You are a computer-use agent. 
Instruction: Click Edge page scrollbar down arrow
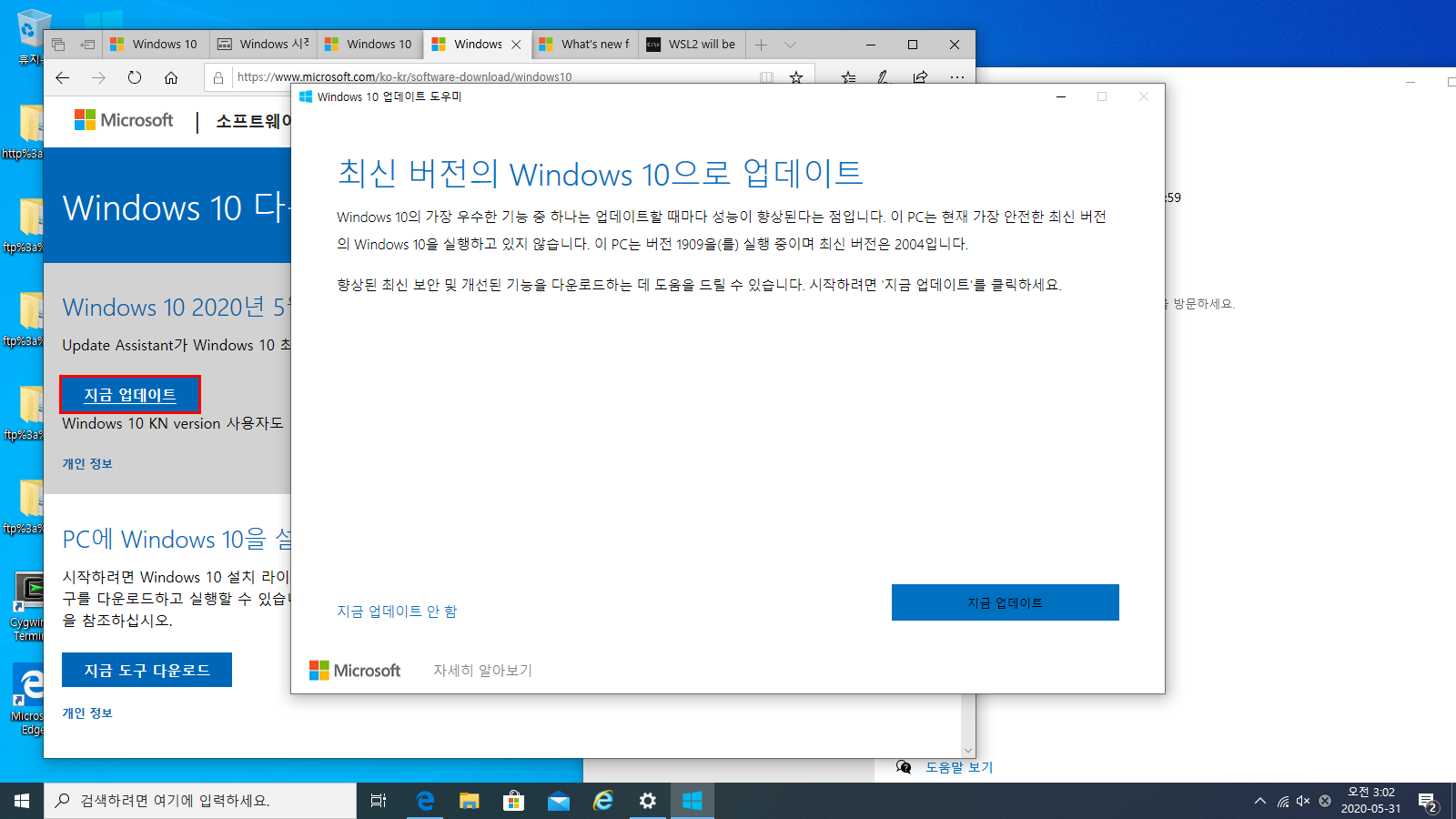pos(968,751)
